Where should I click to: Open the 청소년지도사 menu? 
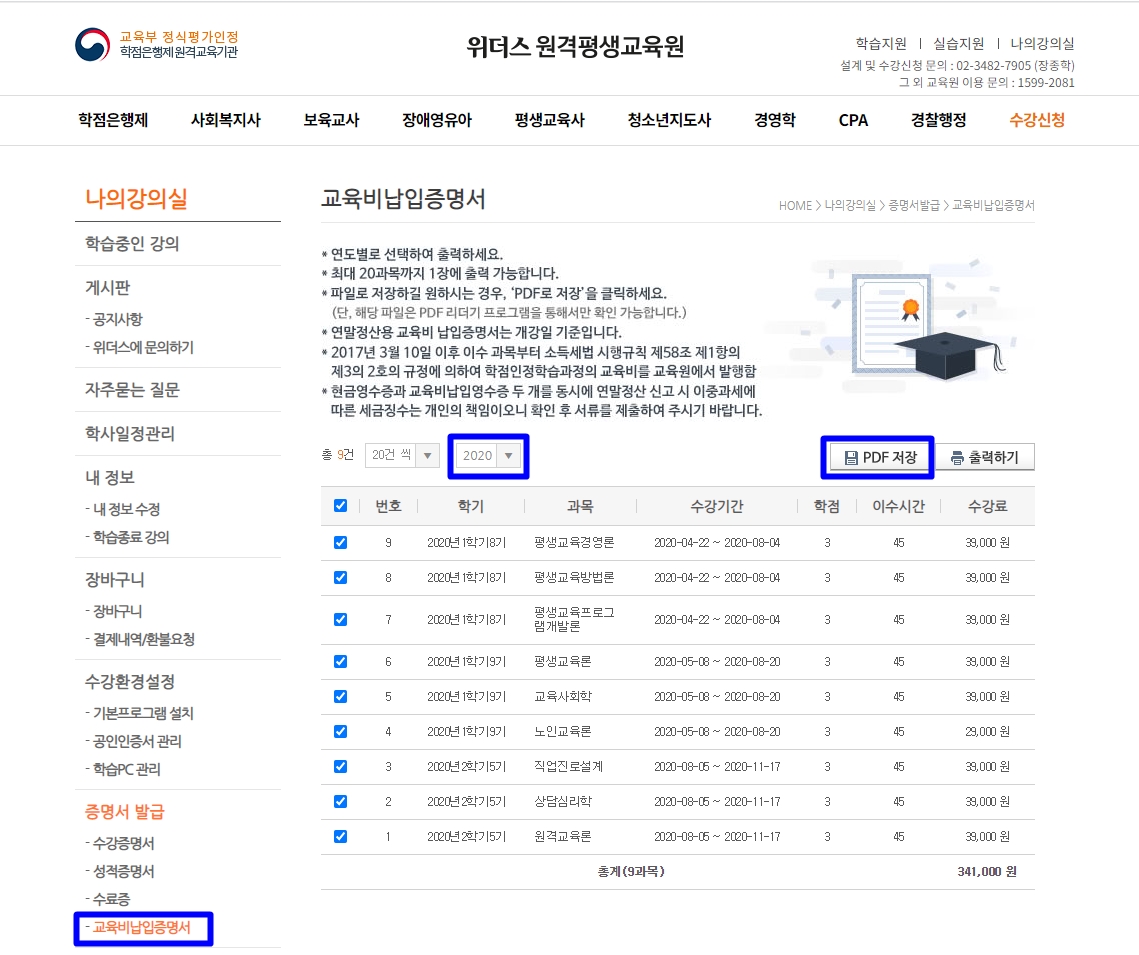670,120
